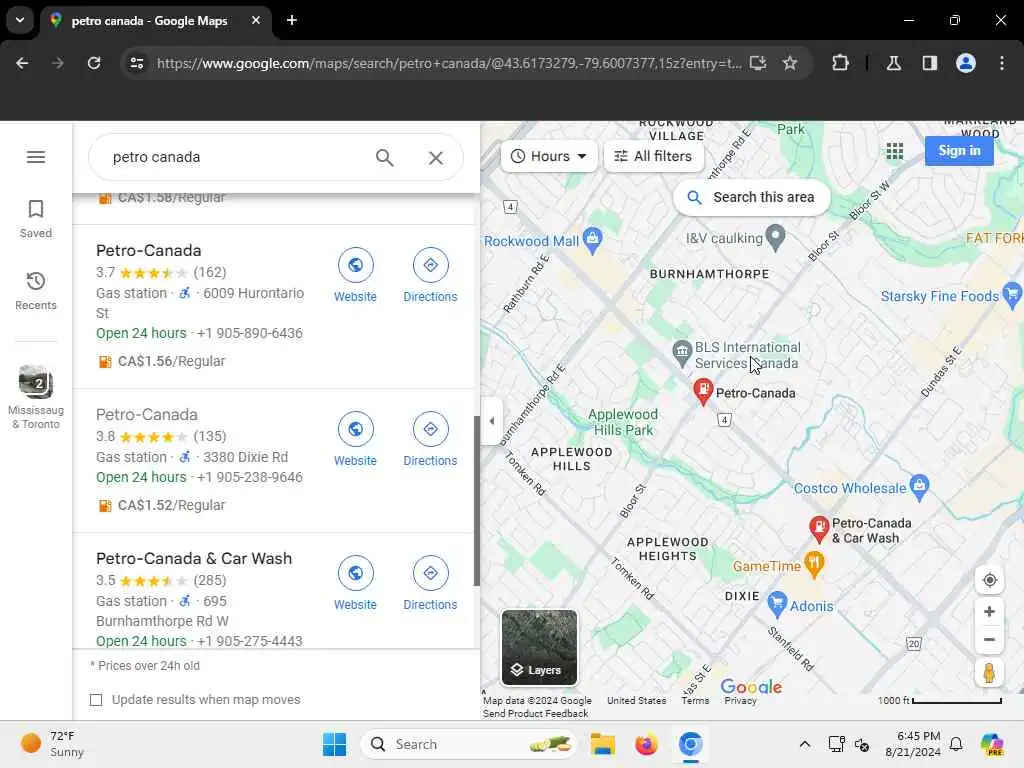The image size is (1024, 768).
Task: Click Send Product Feedback link
Action: [x=536, y=714]
